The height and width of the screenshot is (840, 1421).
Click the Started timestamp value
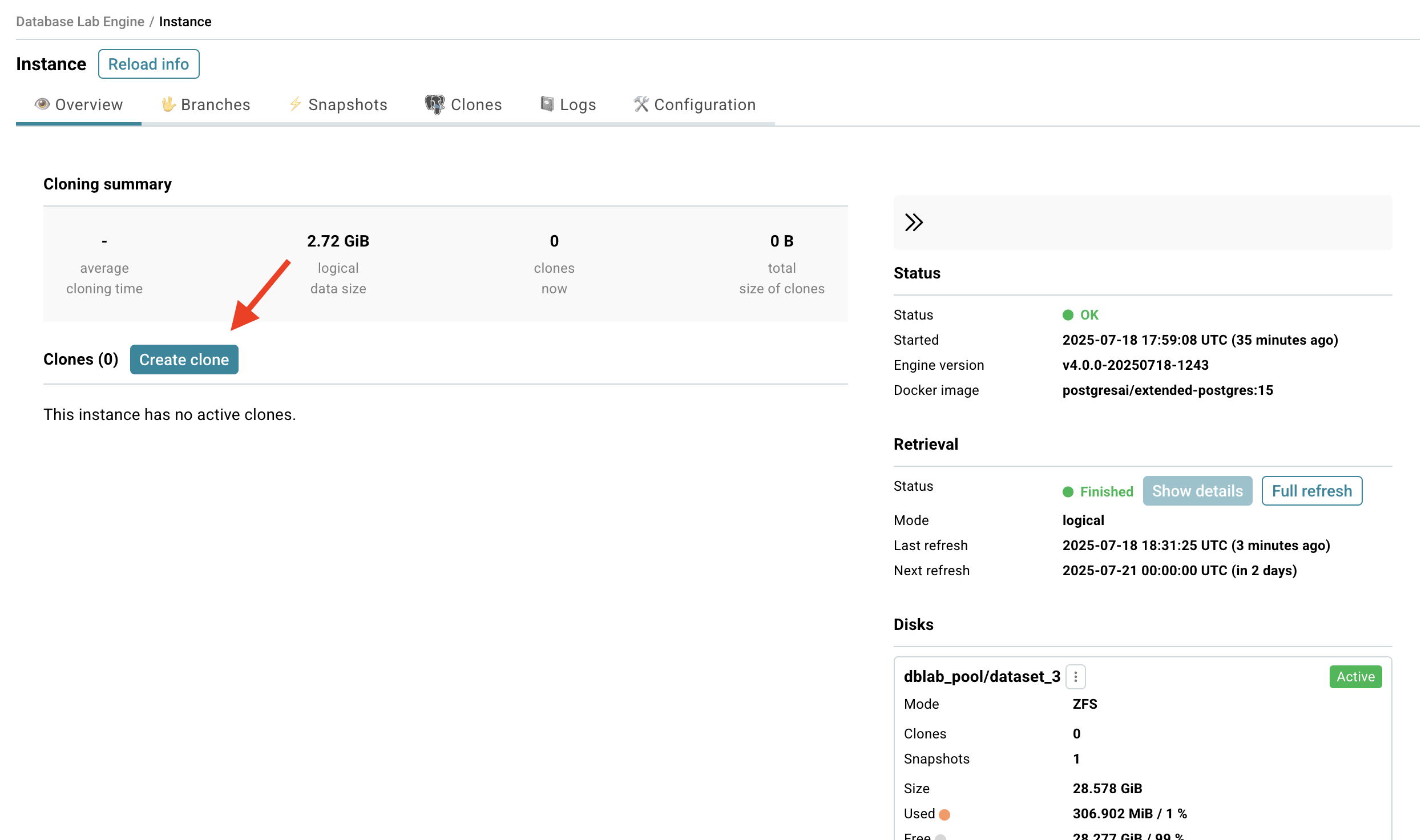pyautogui.click(x=1200, y=340)
